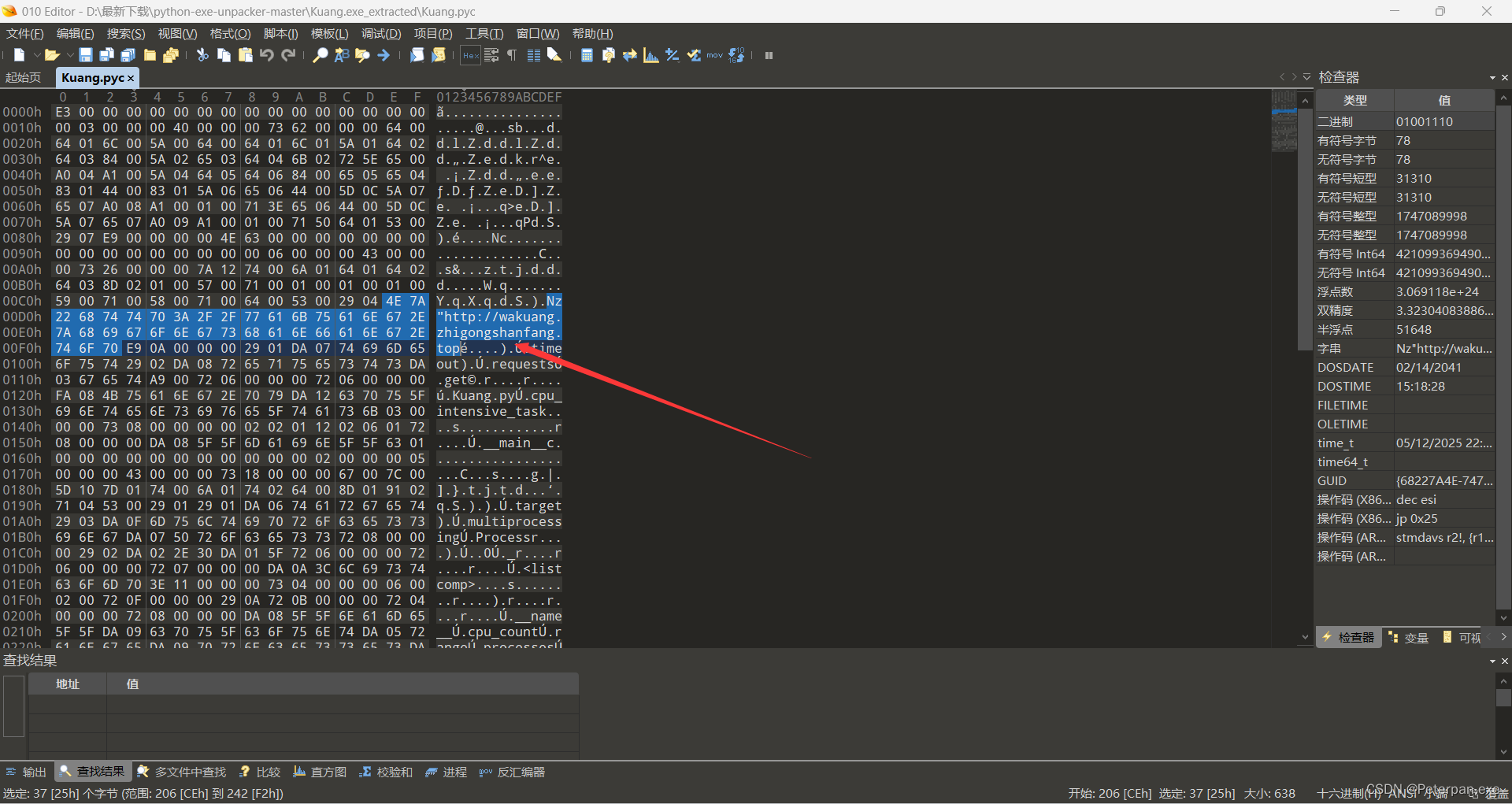
Task: Undo the last edit
Action: [x=267, y=55]
